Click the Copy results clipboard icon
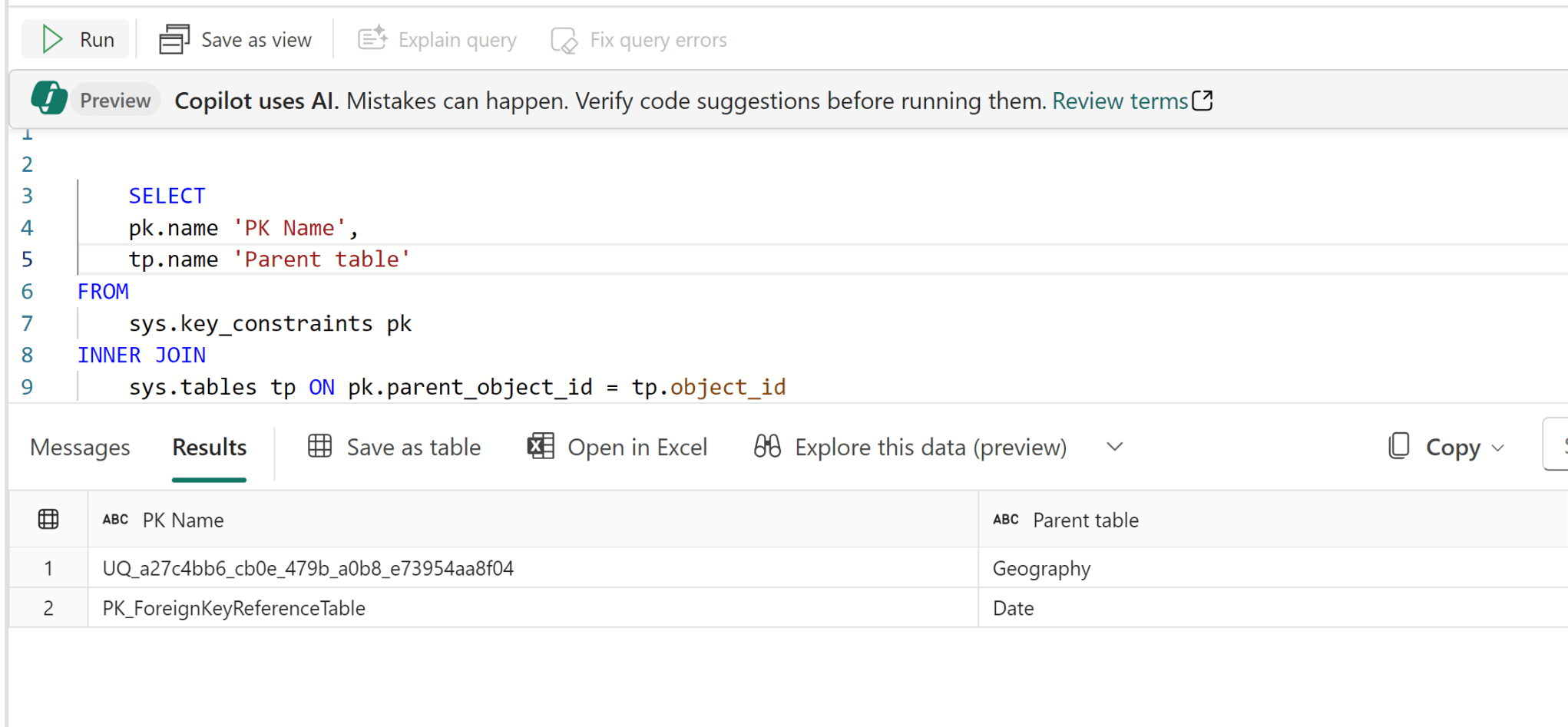 1399,446
